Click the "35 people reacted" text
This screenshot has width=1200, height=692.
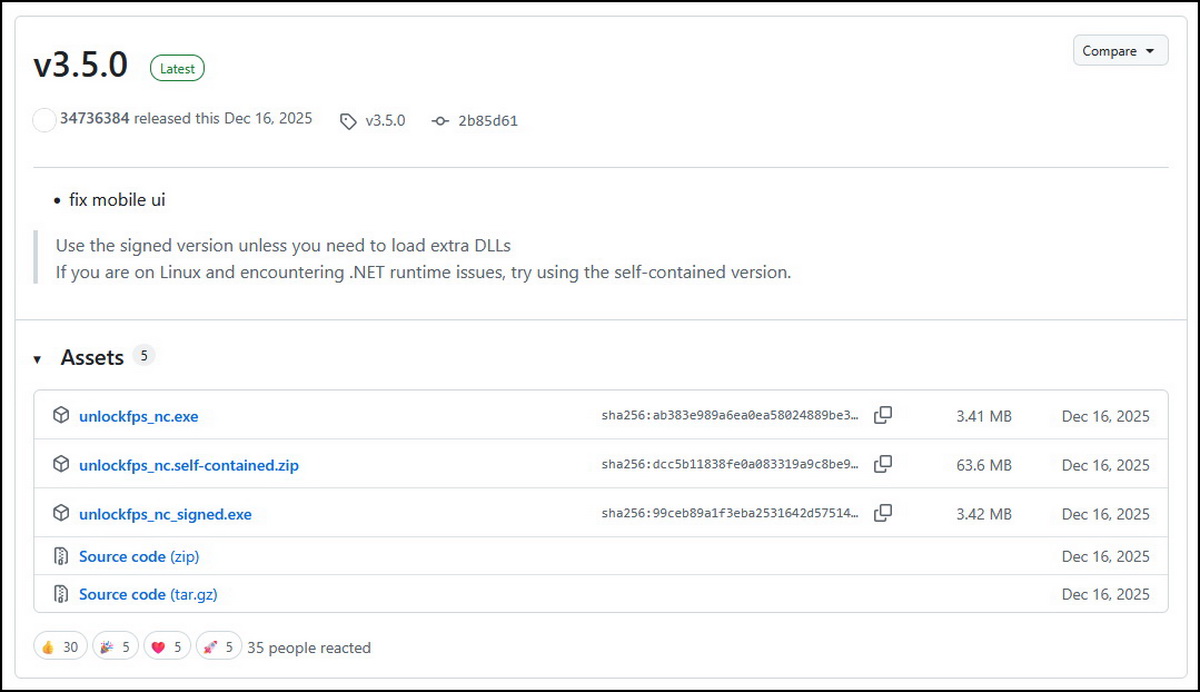coord(309,648)
